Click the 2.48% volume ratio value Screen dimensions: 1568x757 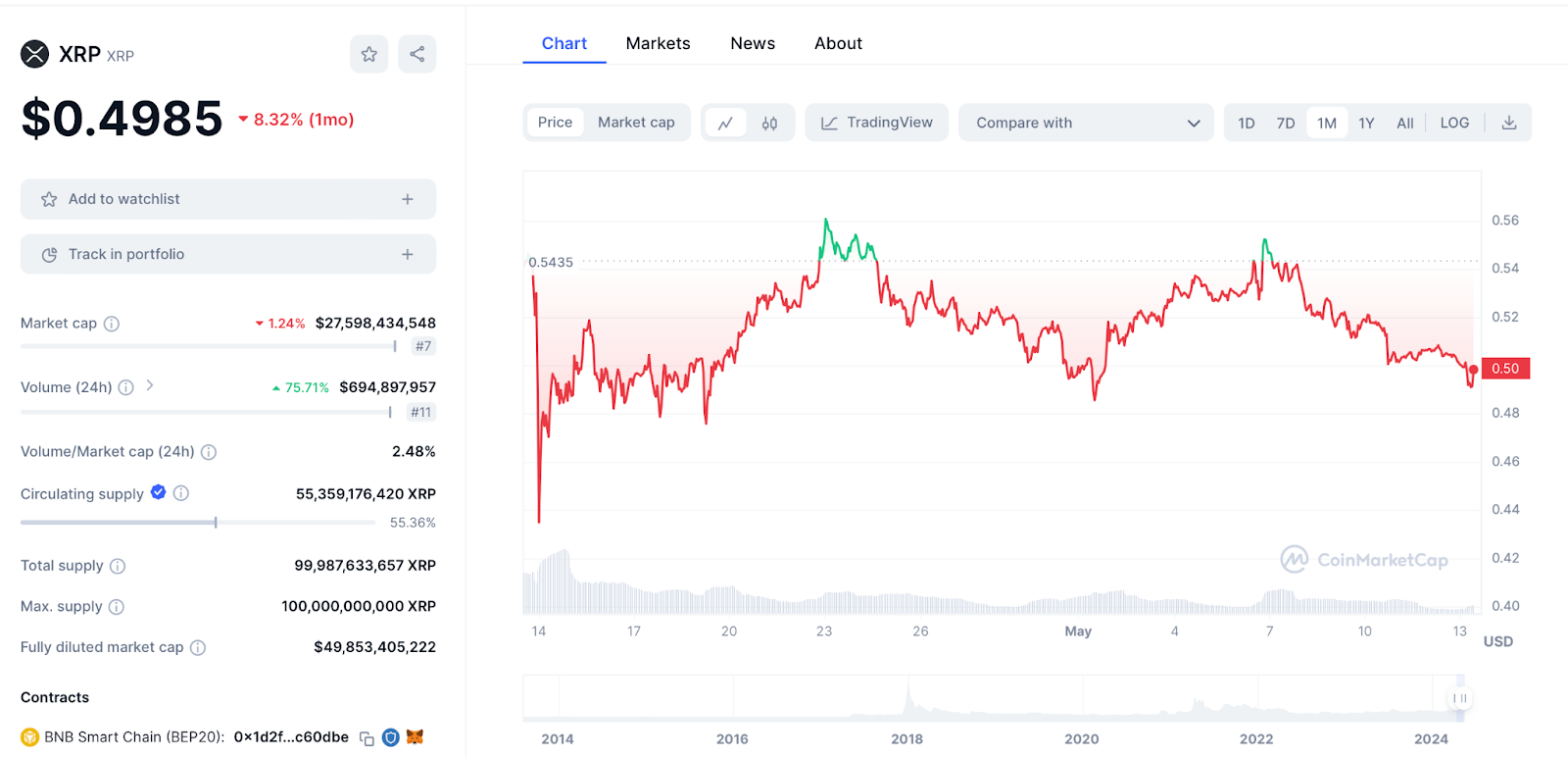coord(414,452)
